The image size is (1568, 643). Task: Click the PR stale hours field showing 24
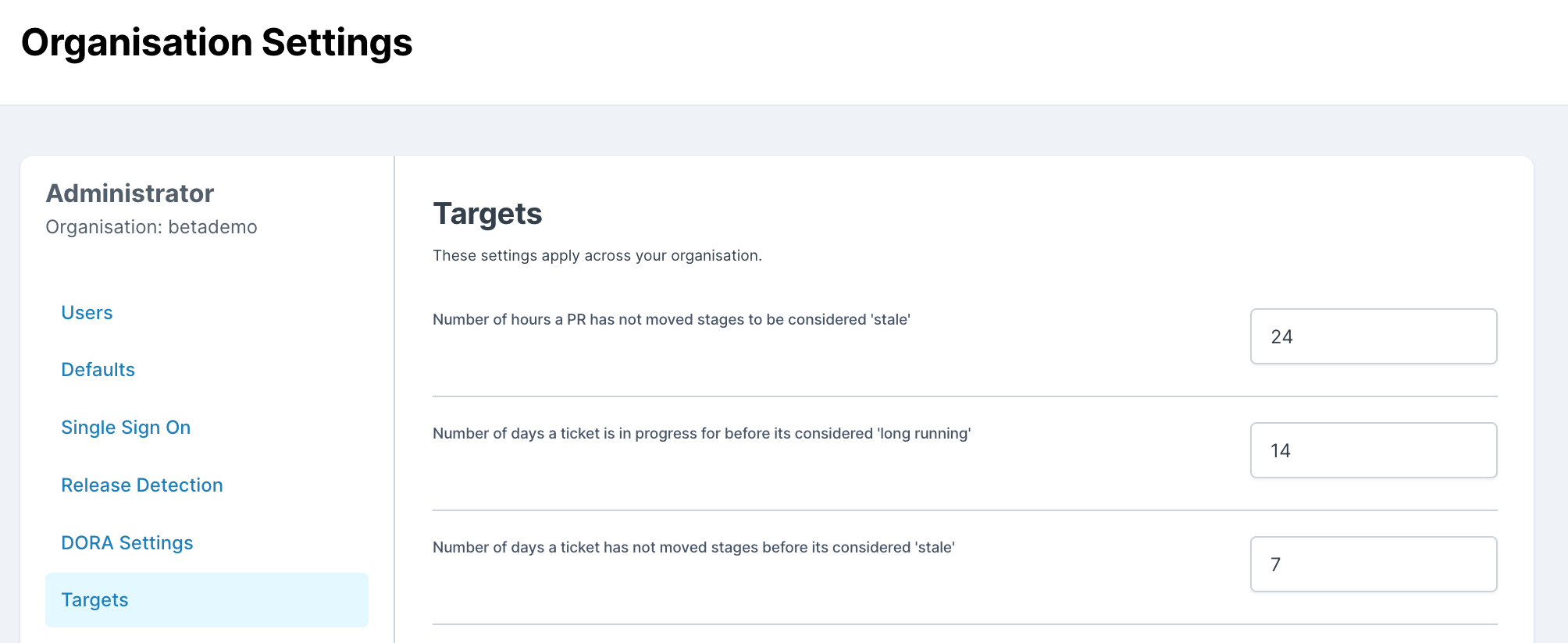1373,336
